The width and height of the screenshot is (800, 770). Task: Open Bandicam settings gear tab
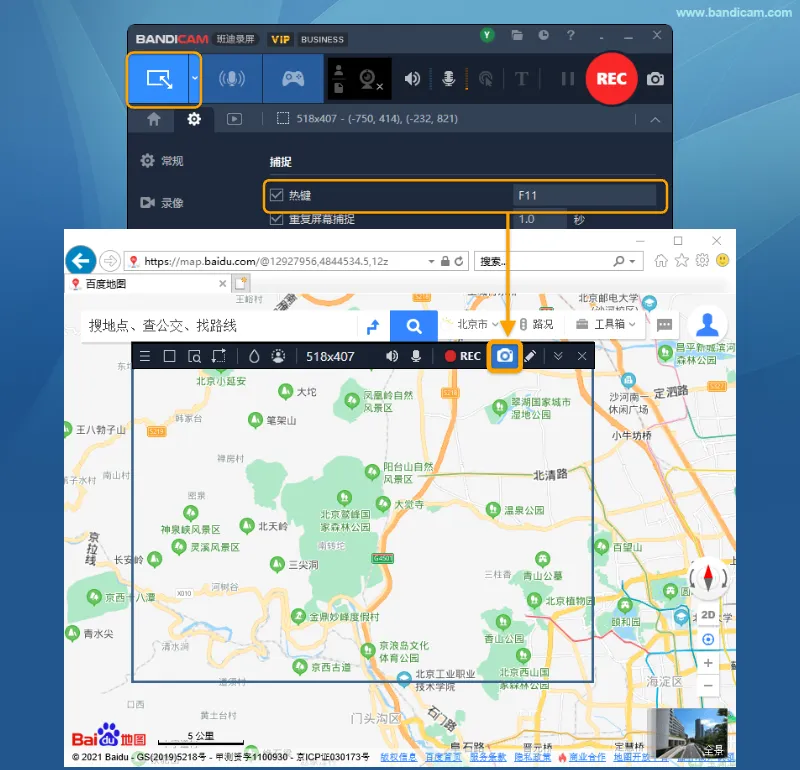coord(194,119)
